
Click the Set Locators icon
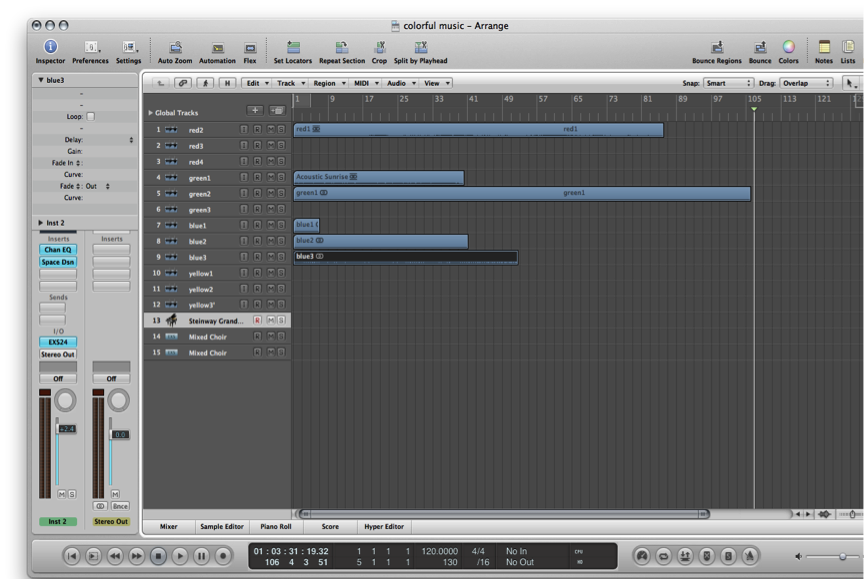(293, 47)
